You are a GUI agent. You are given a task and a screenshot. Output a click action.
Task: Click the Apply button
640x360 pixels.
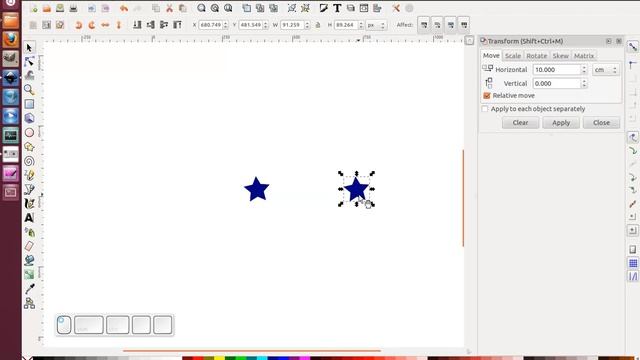click(561, 122)
